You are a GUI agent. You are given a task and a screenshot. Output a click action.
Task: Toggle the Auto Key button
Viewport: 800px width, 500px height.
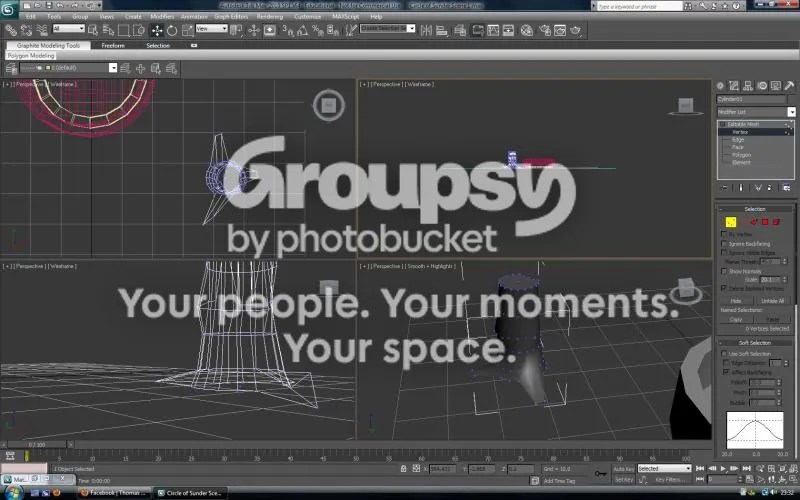623,469
